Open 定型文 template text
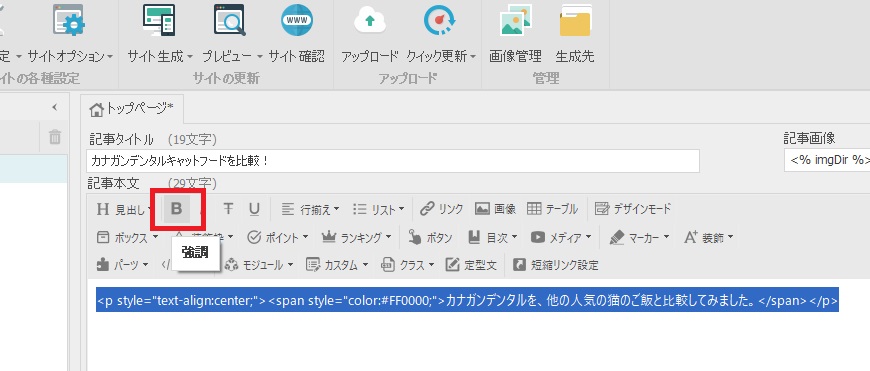Viewport: 870px width, 371px height. (x=471, y=265)
